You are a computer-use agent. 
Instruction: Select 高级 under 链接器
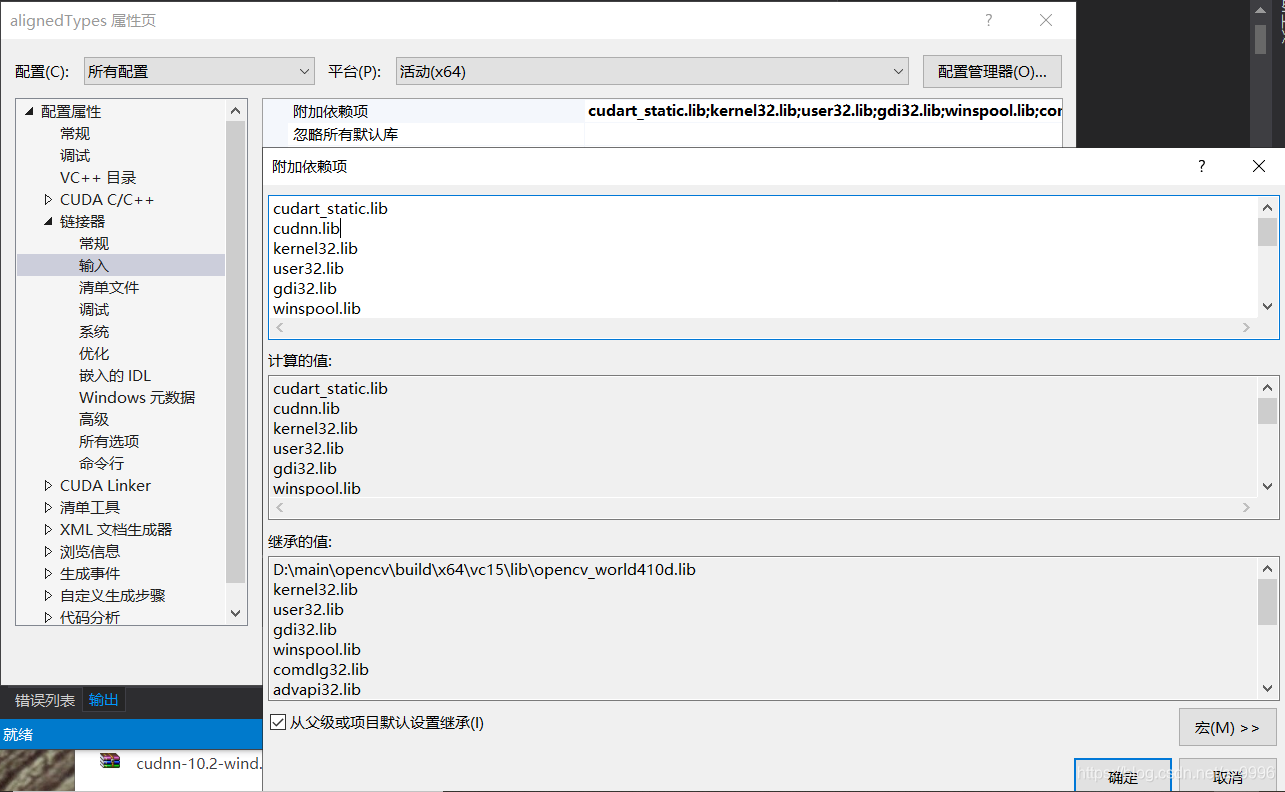[94, 419]
